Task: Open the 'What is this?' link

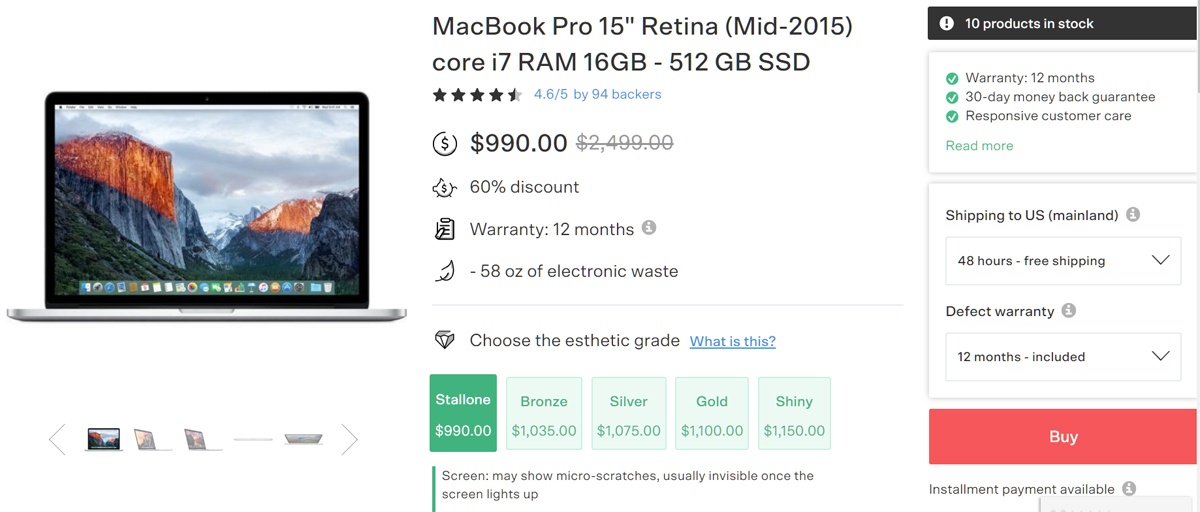Action: pyautogui.click(x=732, y=341)
